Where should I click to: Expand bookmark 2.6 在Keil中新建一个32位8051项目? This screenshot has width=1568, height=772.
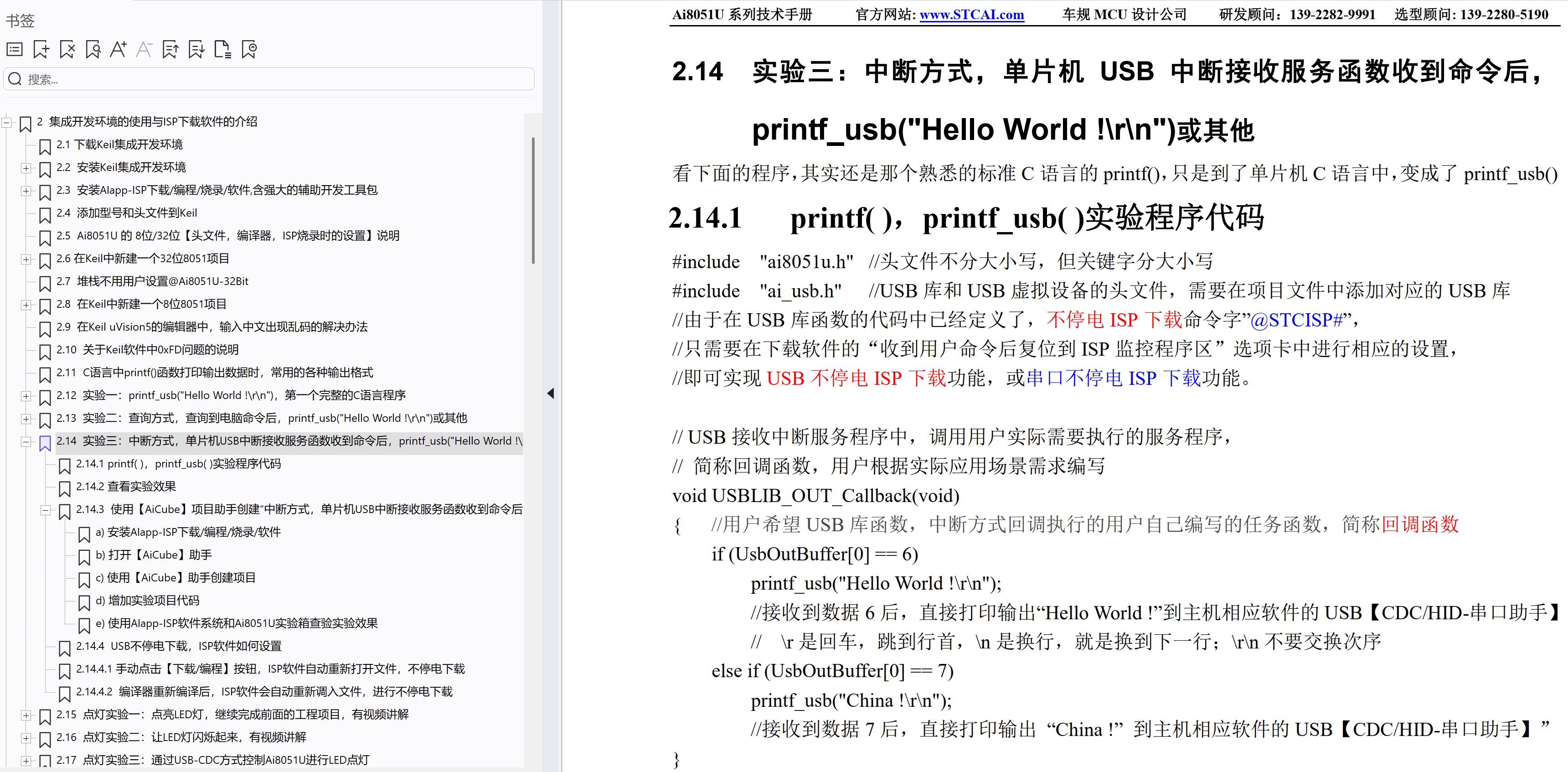[26, 259]
